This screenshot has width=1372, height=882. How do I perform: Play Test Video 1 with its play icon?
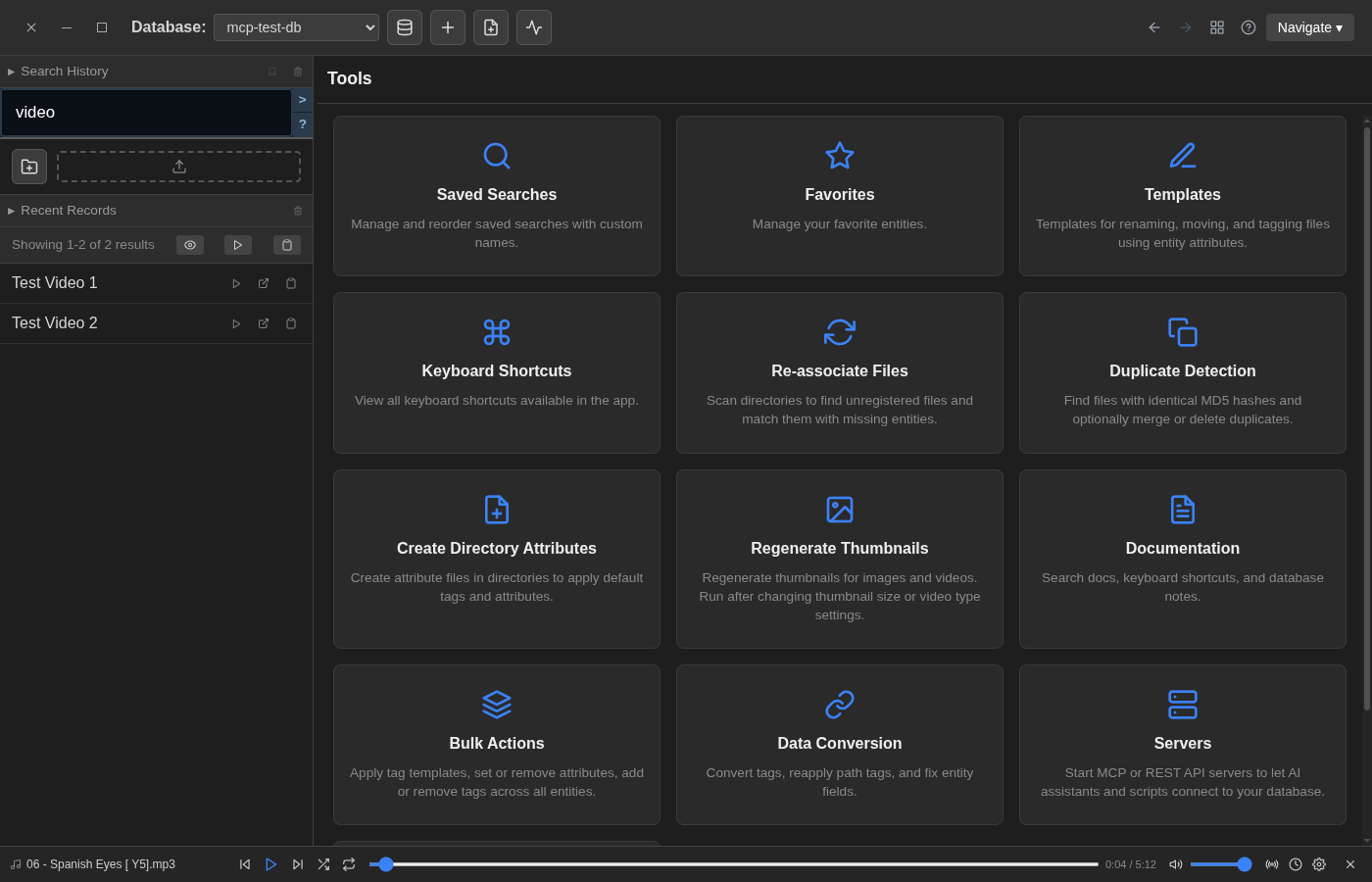coord(235,283)
